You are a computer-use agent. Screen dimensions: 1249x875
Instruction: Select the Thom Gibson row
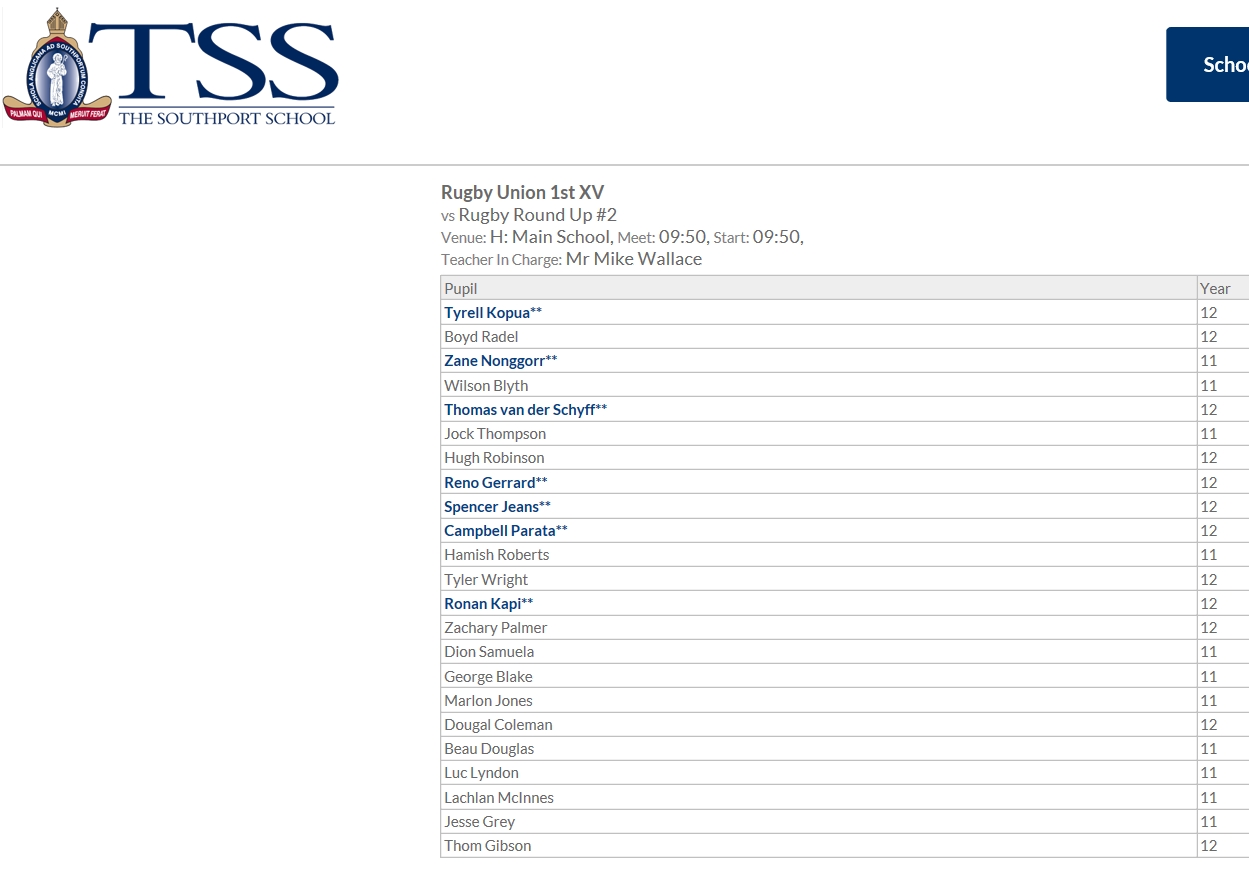487,846
